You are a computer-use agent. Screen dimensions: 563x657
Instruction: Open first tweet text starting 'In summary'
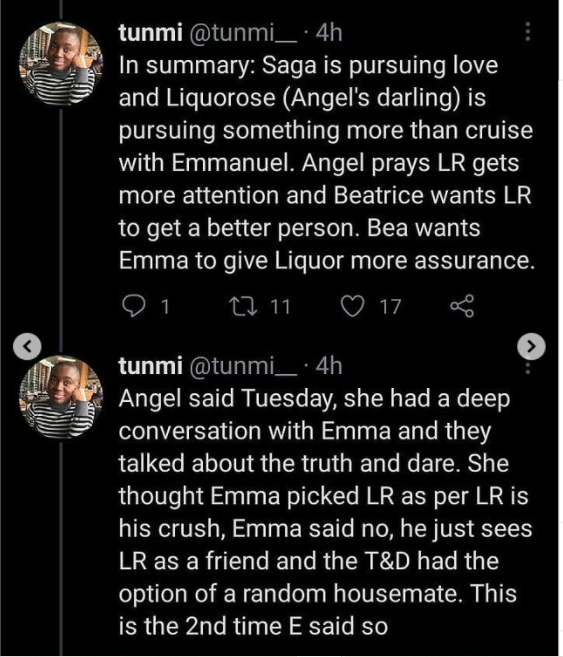[327, 163]
